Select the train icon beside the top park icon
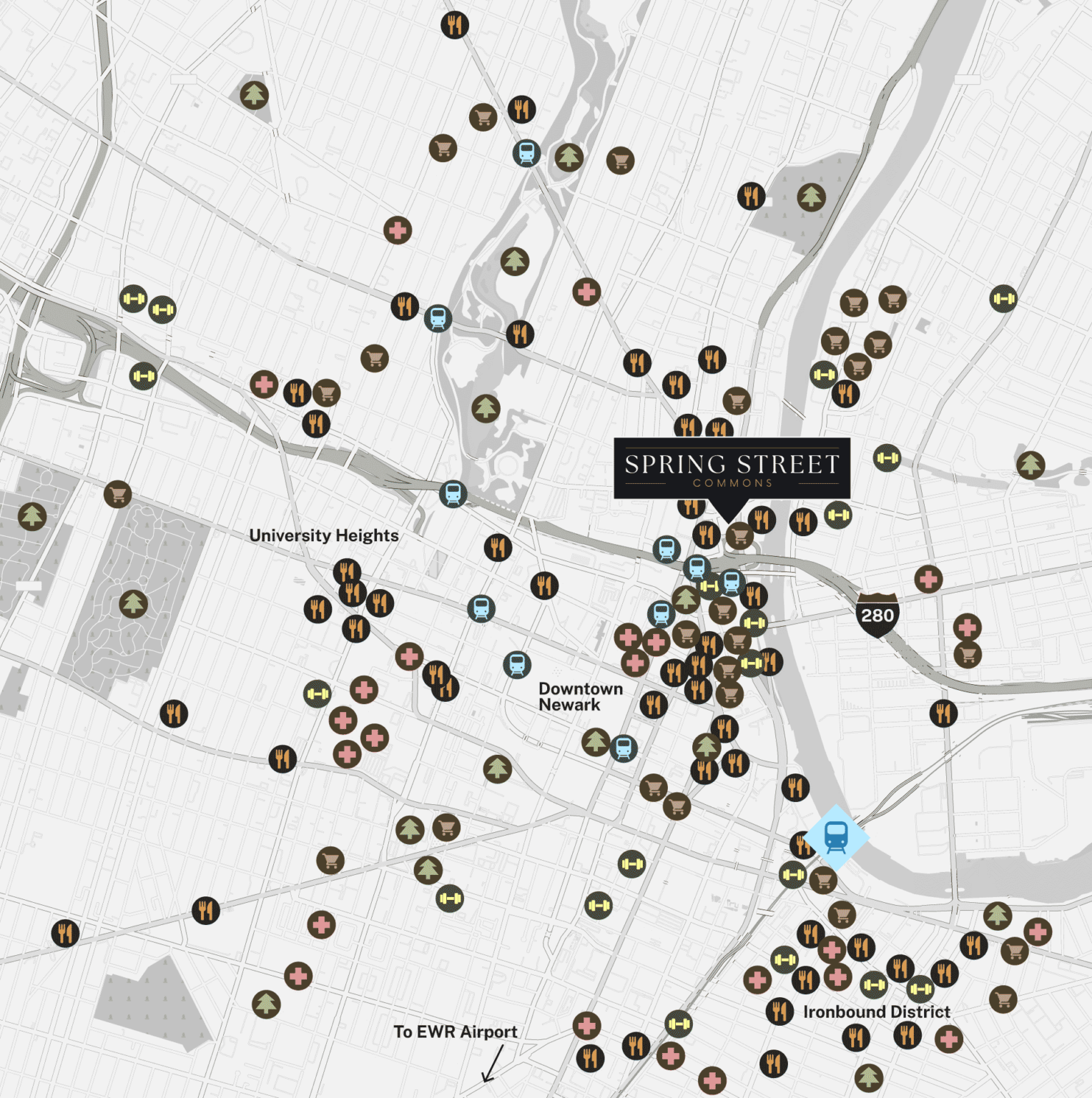 coord(526,153)
